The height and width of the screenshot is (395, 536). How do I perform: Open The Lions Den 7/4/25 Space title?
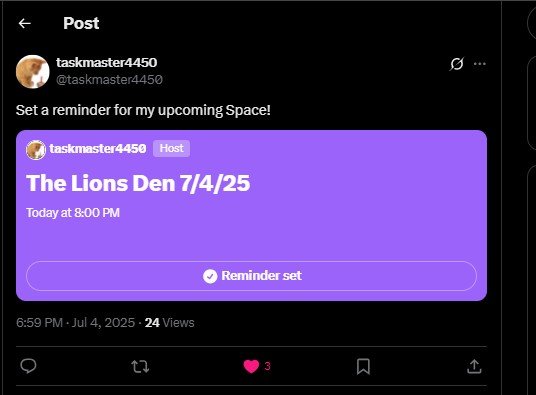138,183
